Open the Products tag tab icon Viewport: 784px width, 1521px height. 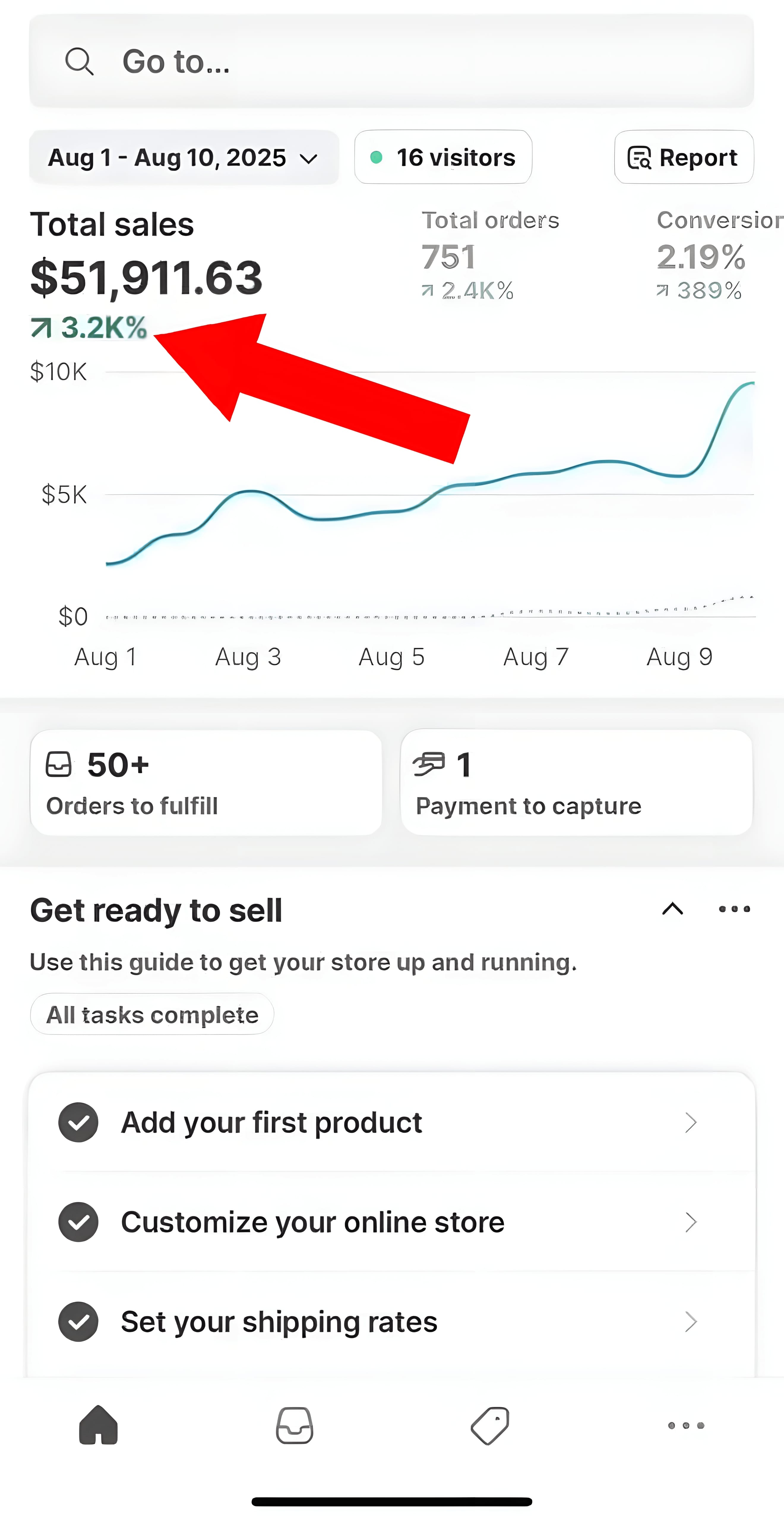click(x=490, y=1425)
